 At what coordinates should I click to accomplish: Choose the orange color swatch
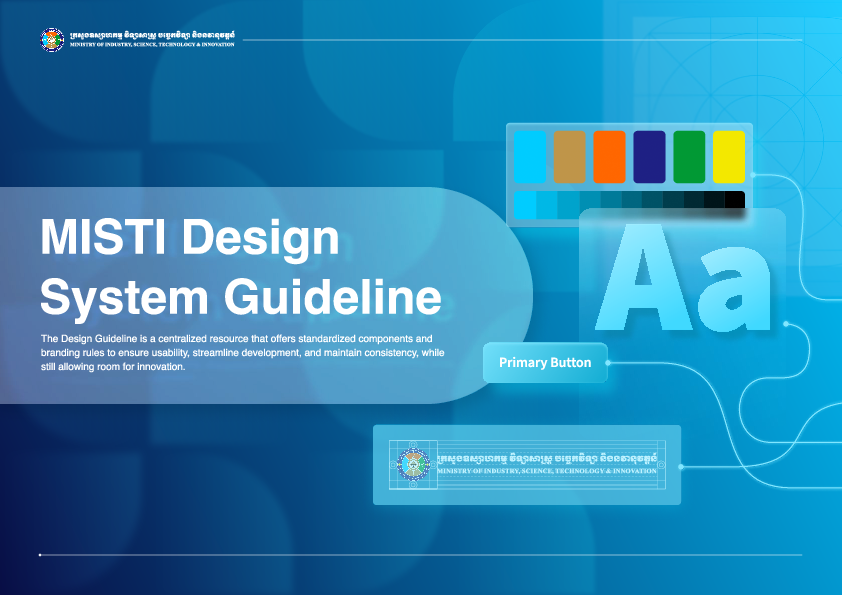609,157
